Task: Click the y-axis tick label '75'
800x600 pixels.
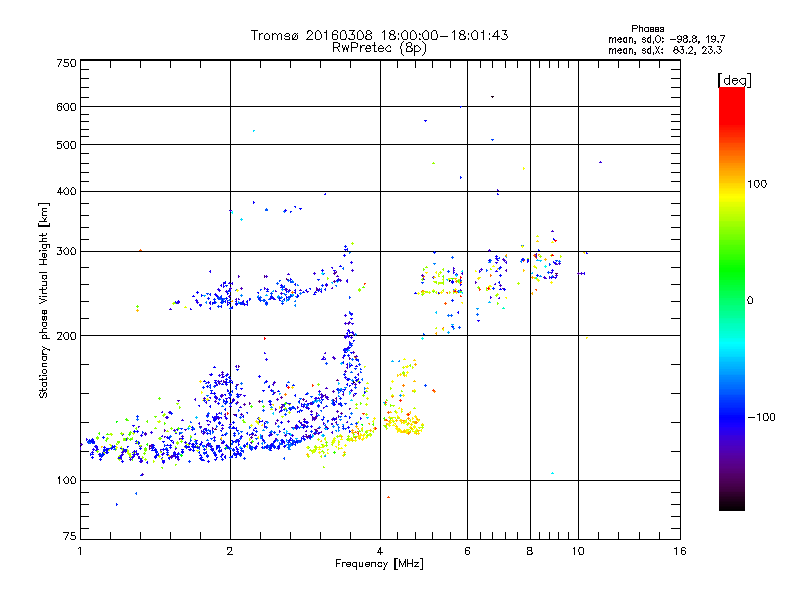Action: (70, 536)
